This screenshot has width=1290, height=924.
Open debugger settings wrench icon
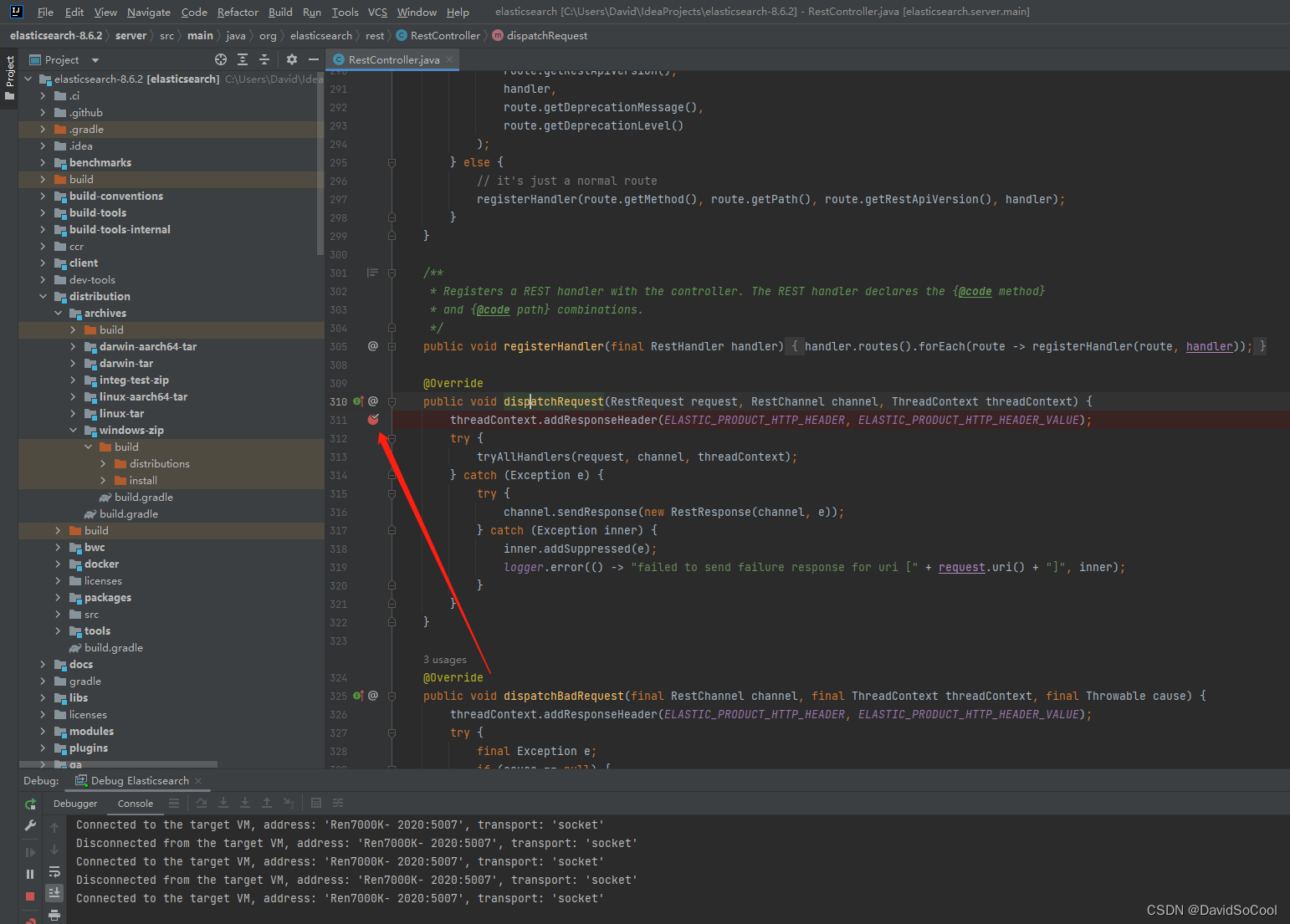[x=30, y=825]
